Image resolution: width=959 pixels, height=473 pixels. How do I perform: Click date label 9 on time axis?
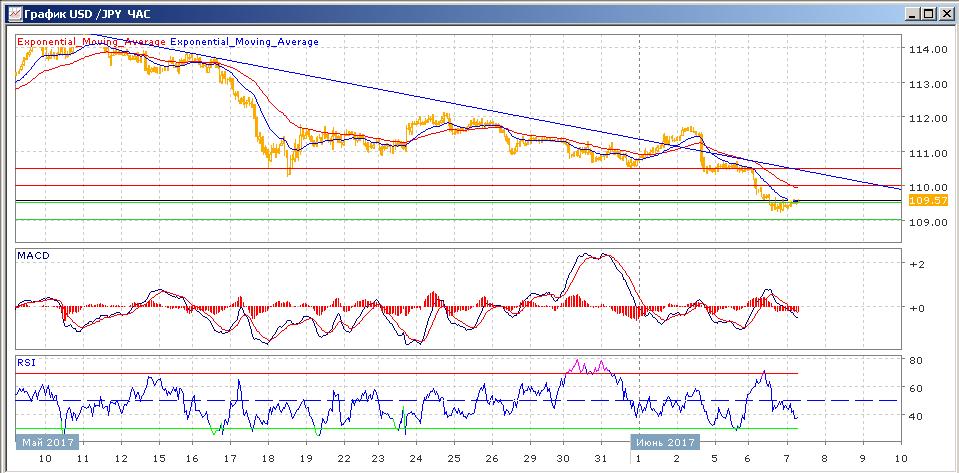coord(861,458)
